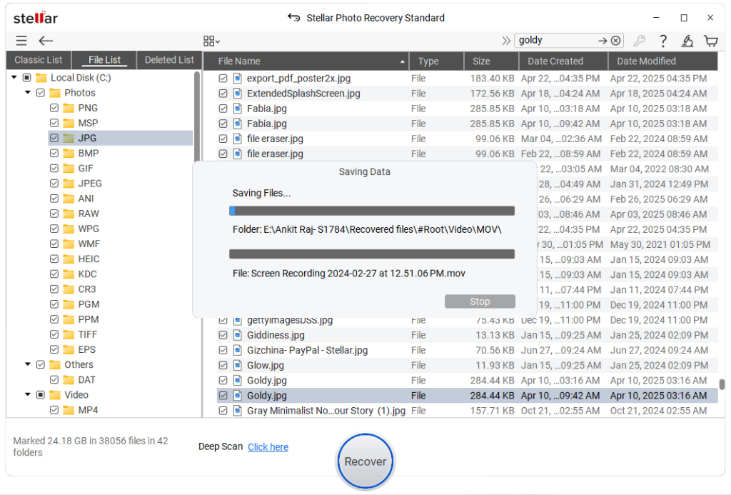731x495 pixels.
Task: Click in the search field containing goldy
Action: coord(555,41)
